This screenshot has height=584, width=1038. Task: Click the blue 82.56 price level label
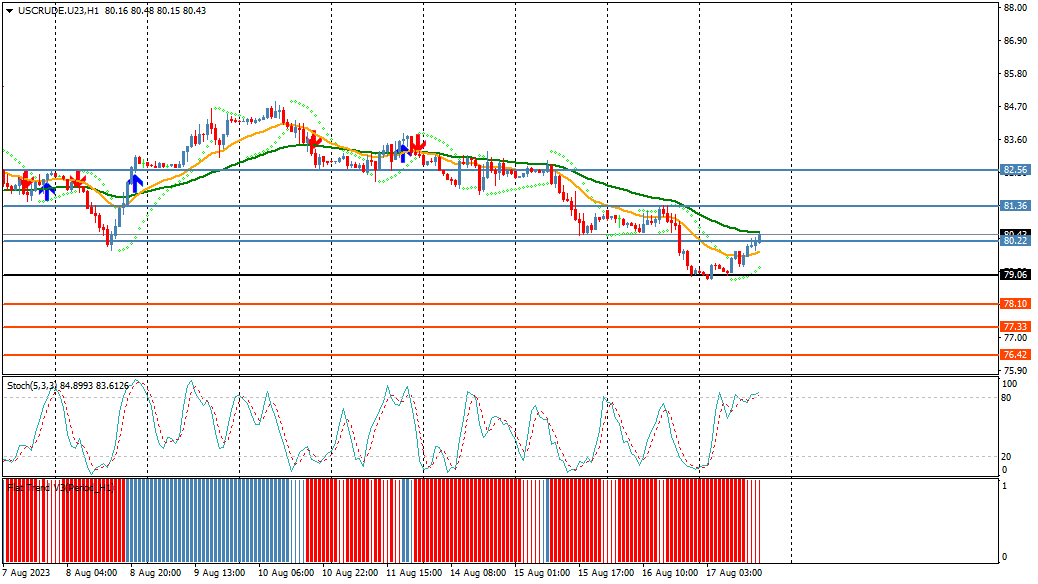point(1015,170)
